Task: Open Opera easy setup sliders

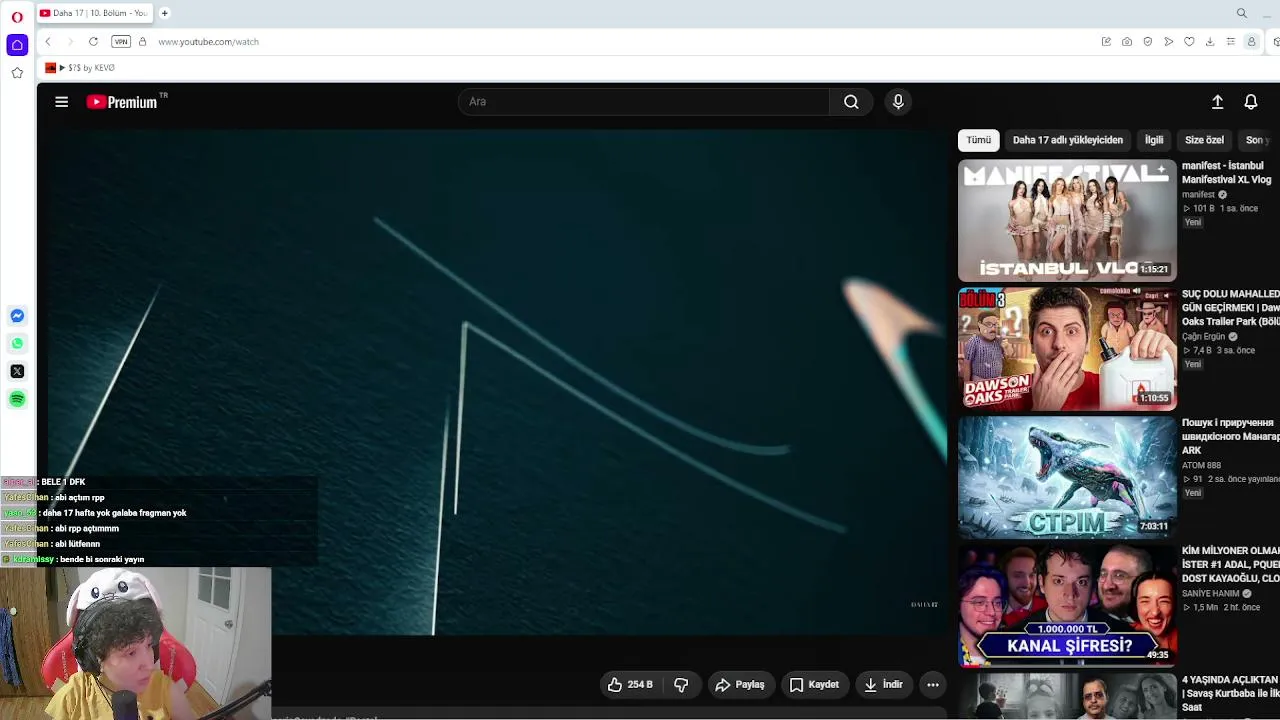Action: pos(1231,42)
